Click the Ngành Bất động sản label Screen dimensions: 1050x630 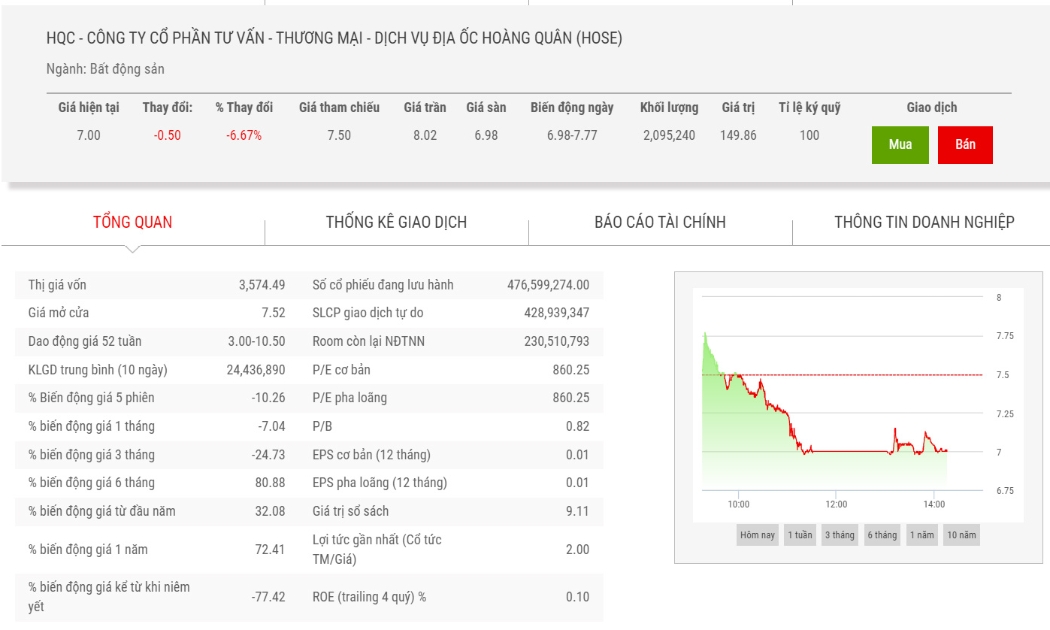click(x=105, y=69)
